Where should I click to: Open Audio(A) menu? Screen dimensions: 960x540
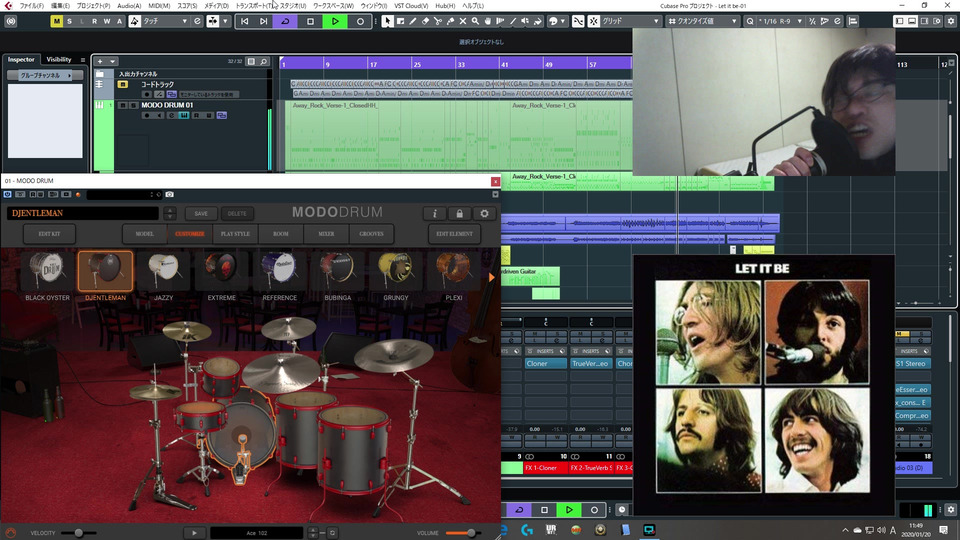tap(129, 6)
